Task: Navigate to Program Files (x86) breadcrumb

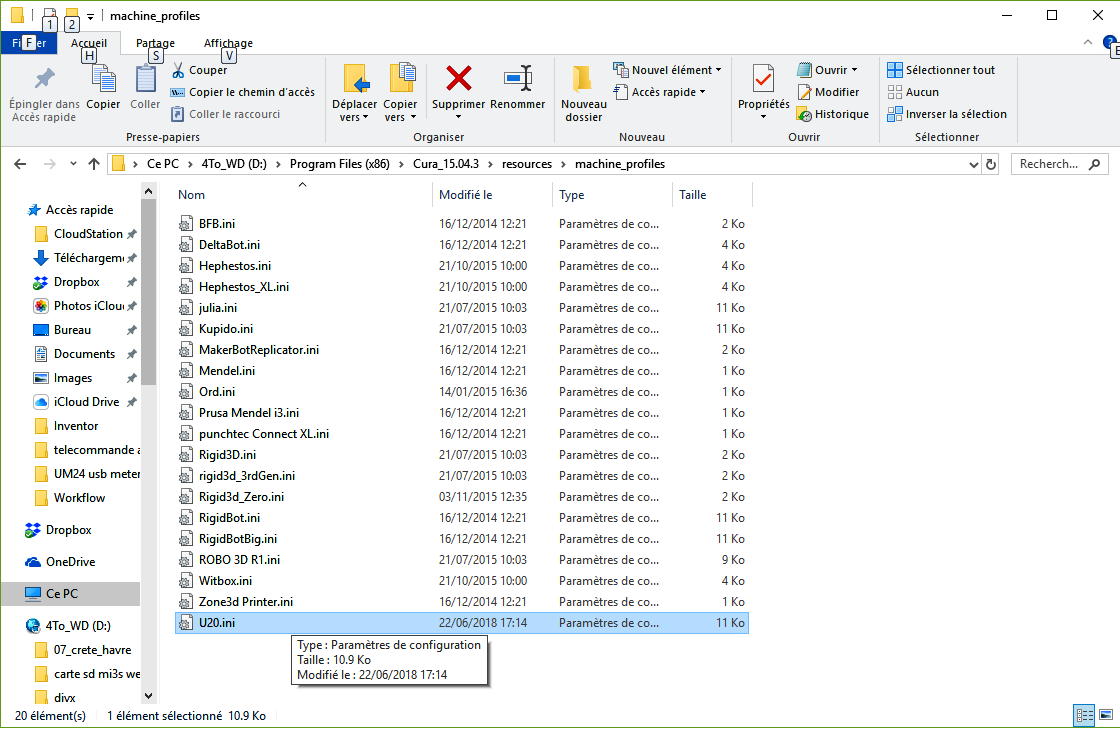Action: tap(339, 164)
